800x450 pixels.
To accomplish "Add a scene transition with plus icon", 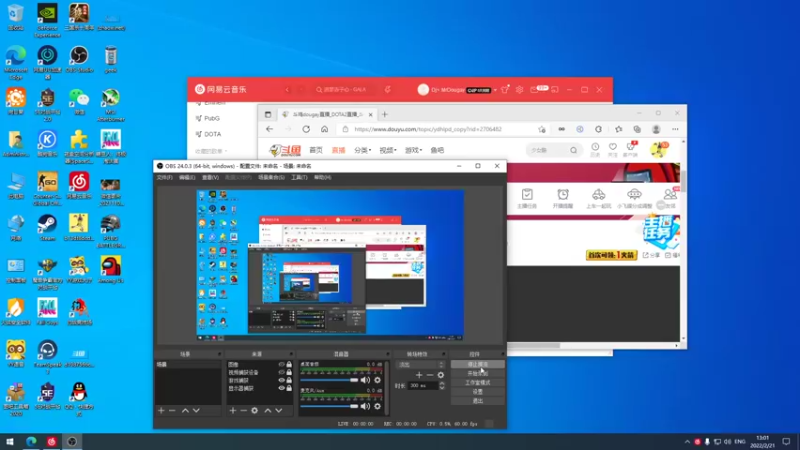I will [x=419, y=375].
